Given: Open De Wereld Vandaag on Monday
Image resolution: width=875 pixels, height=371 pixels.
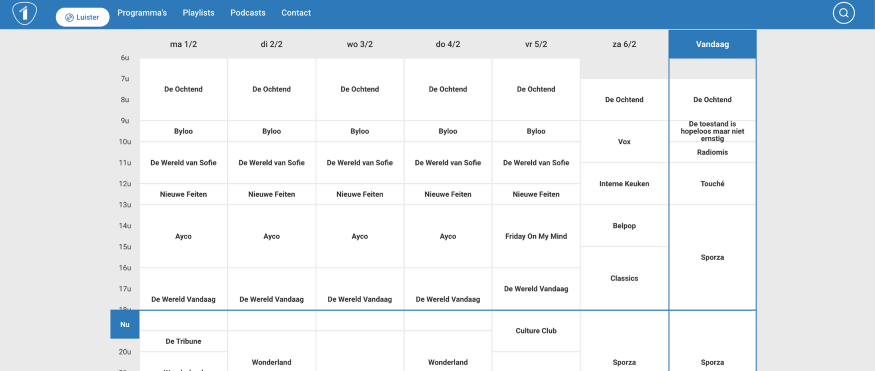Looking at the screenshot, I should tap(184, 299).
